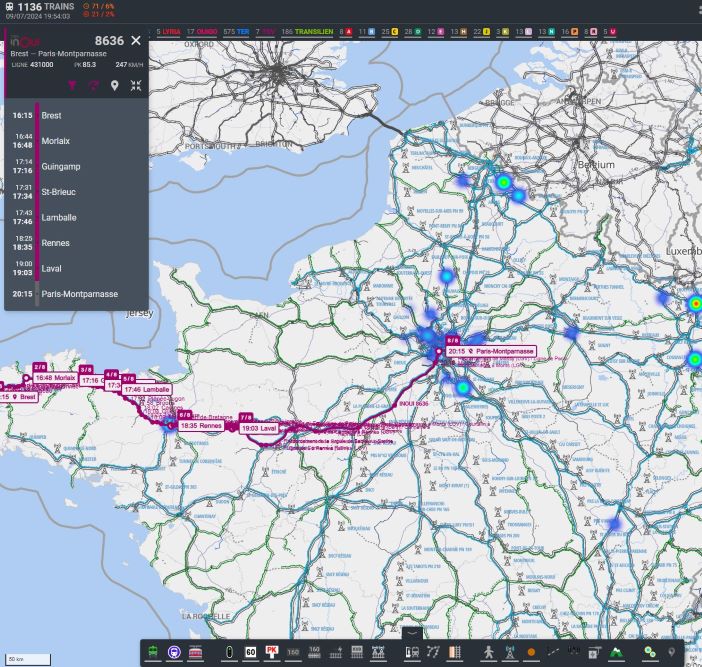702x667 pixels.
Task: Click the filter funnel icon in train panel
Action: point(71,86)
